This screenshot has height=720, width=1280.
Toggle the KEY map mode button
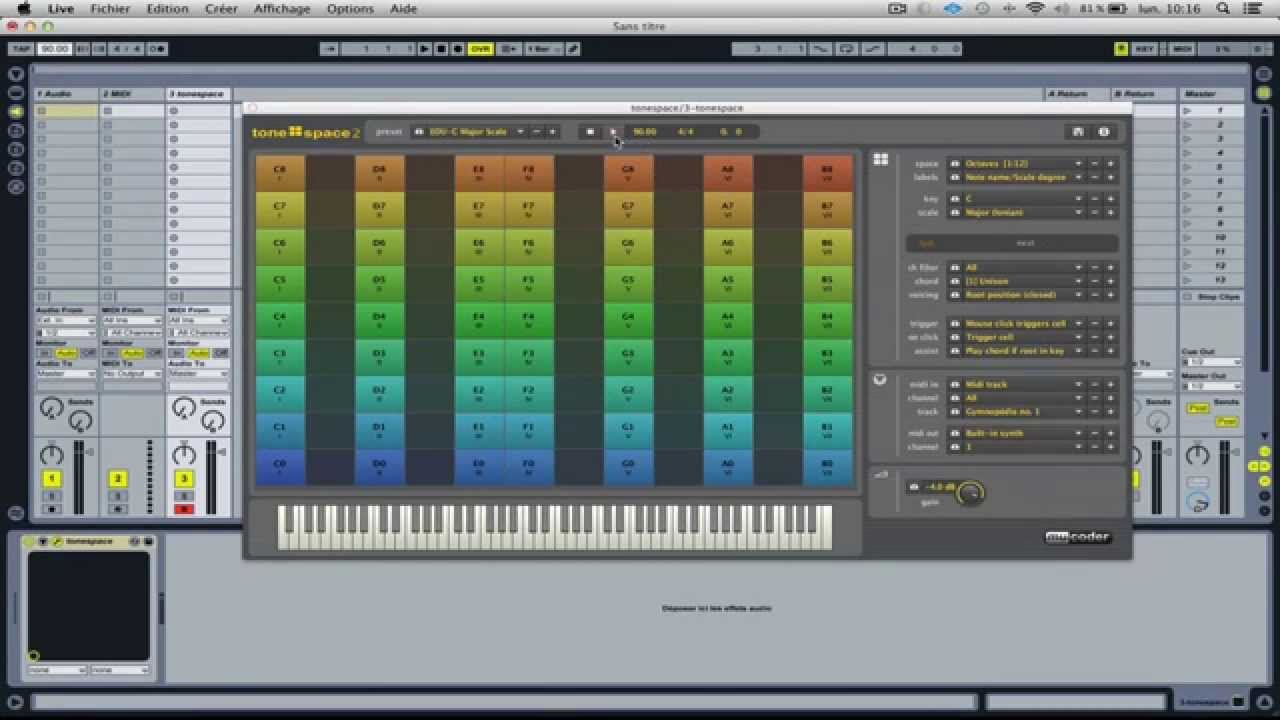pyautogui.click(x=1144, y=48)
